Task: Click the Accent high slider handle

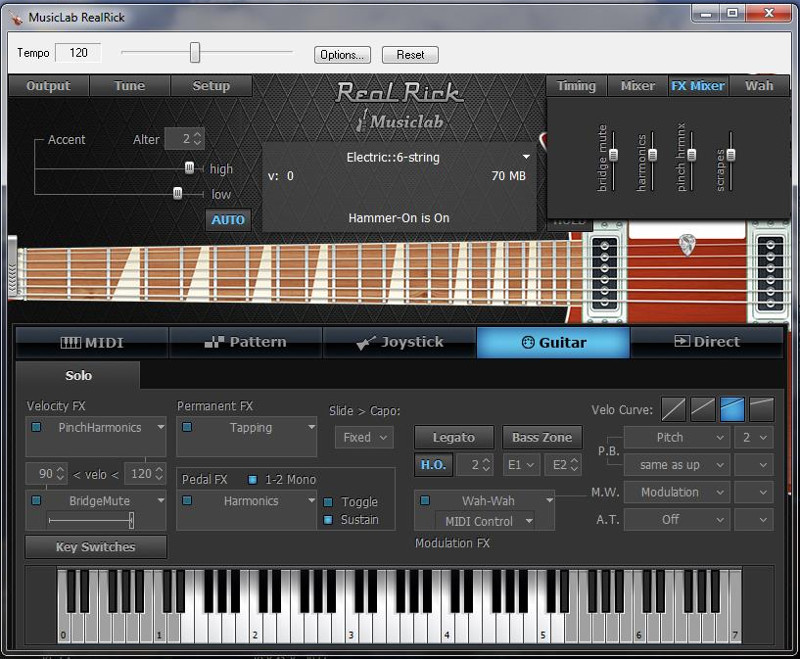Action: click(x=189, y=168)
